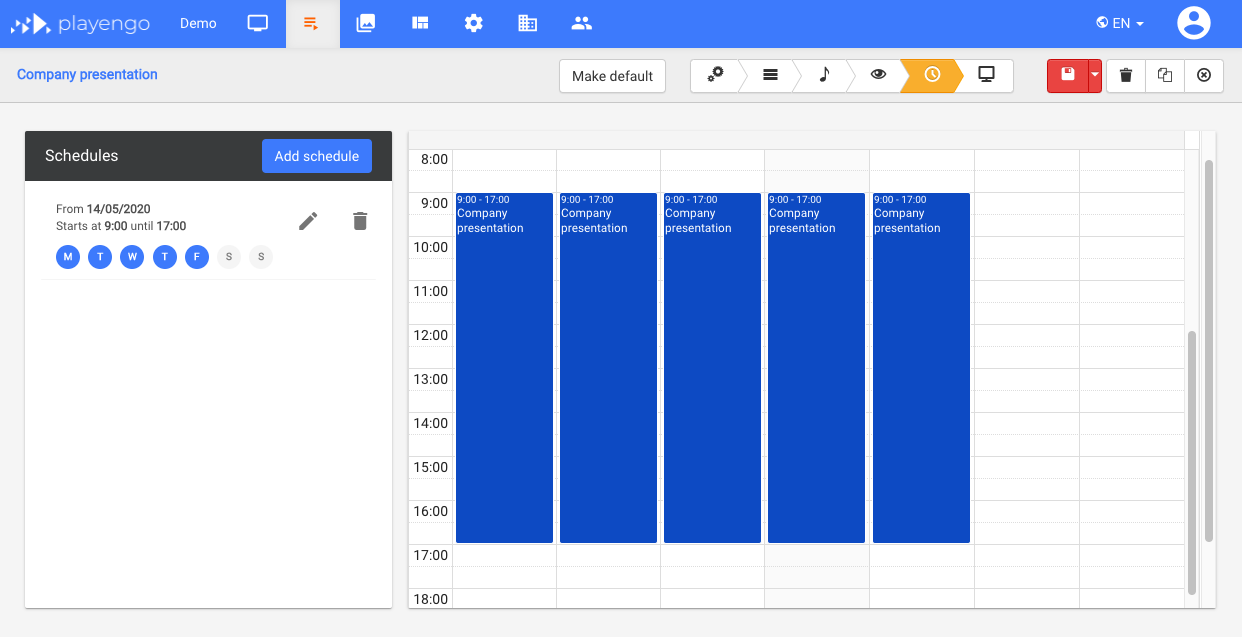
Task: Open the settings gear icon in the top bar
Action: pyautogui.click(x=474, y=24)
